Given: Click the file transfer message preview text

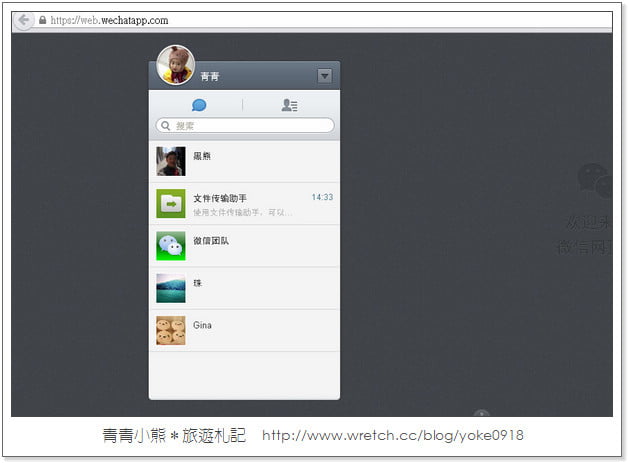Looking at the screenshot, I should tap(242, 212).
